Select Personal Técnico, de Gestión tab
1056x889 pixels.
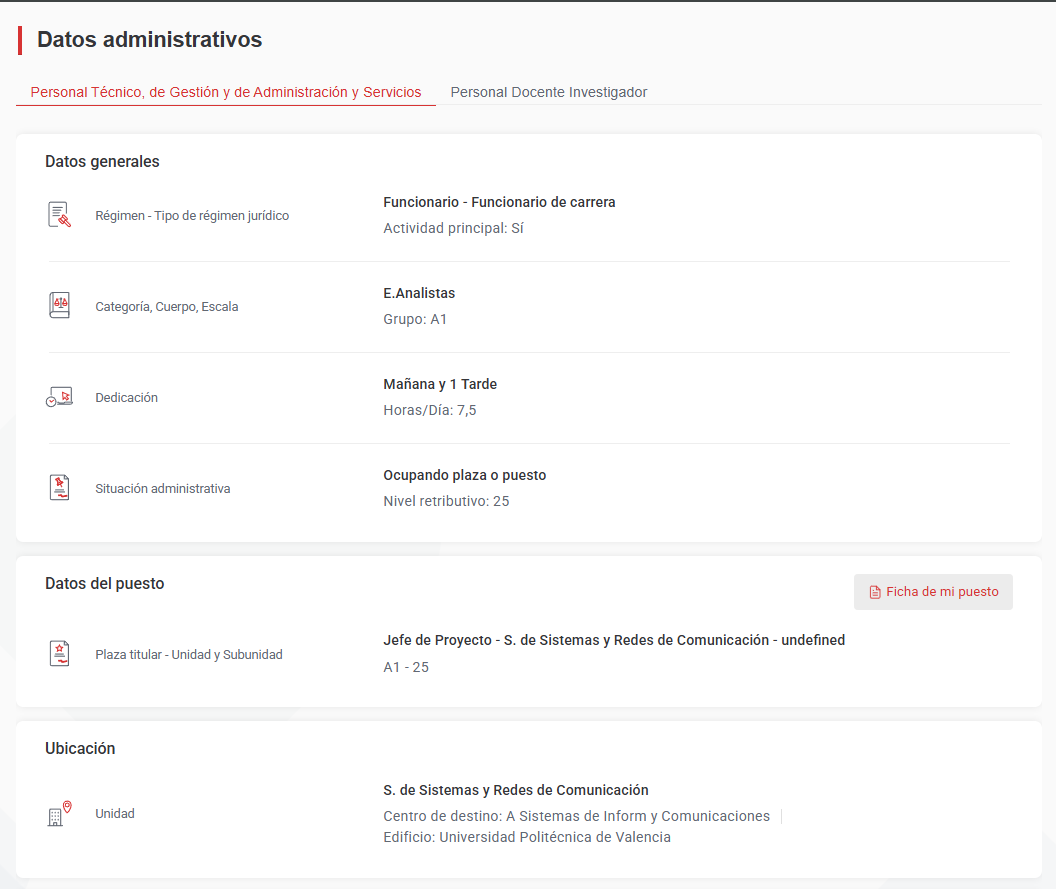tap(226, 92)
